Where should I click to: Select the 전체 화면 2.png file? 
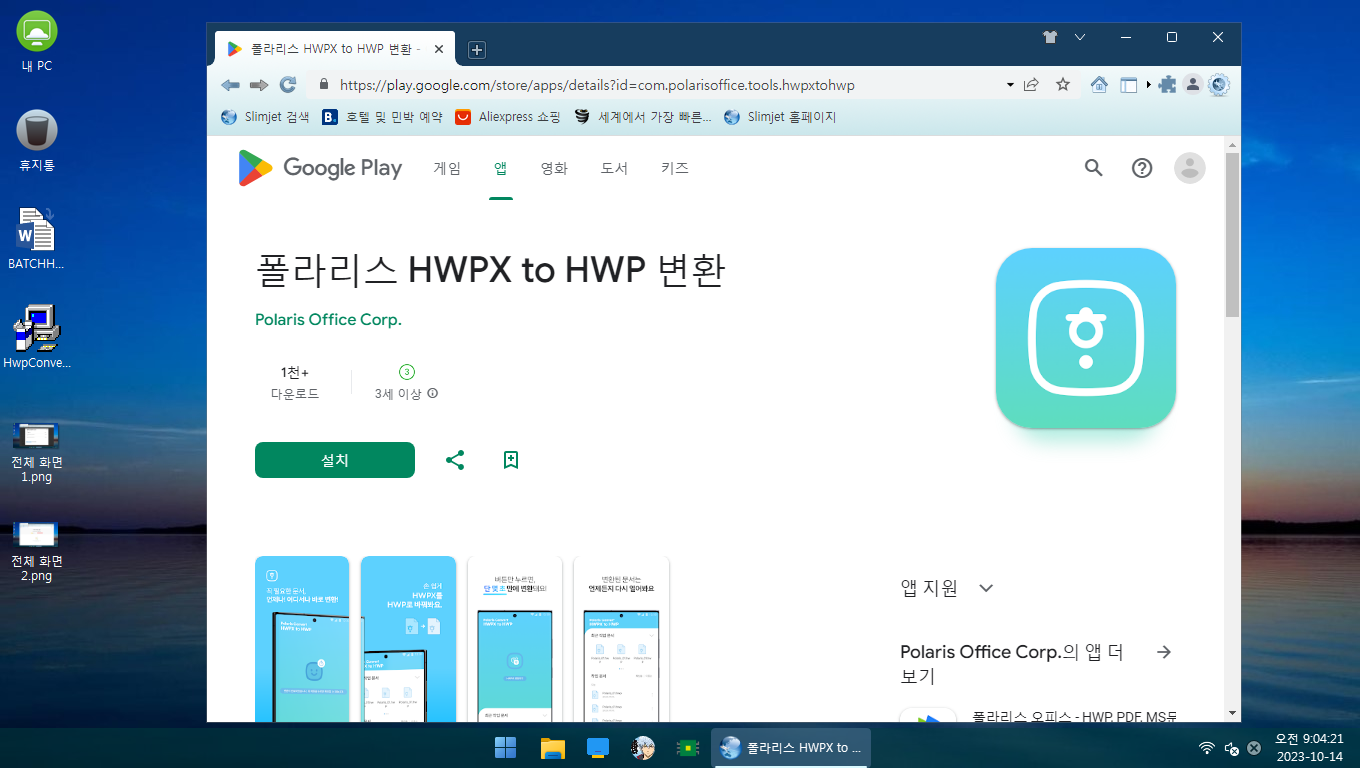[37, 551]
